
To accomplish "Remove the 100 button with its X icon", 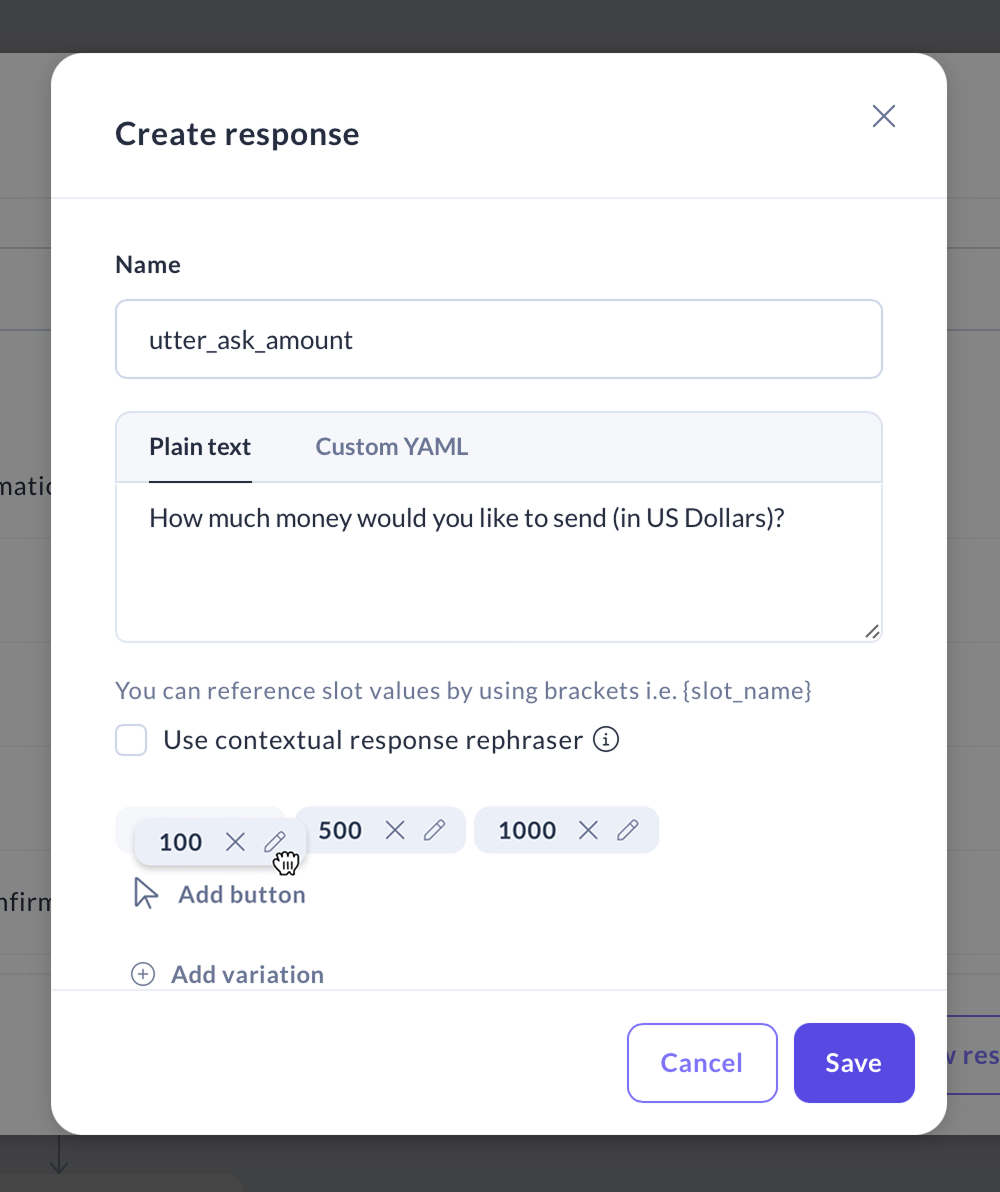I will coord(235,842).
